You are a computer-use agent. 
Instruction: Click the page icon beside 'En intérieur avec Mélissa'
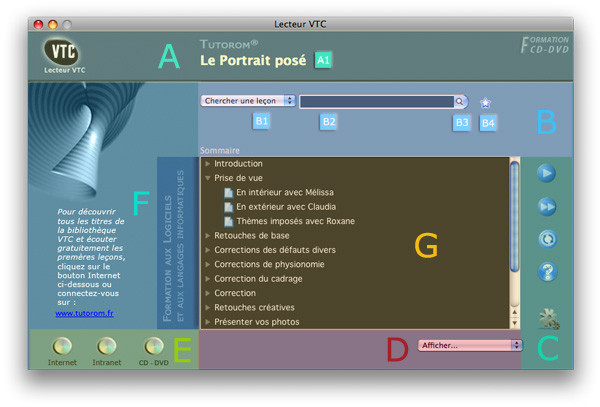228,192
